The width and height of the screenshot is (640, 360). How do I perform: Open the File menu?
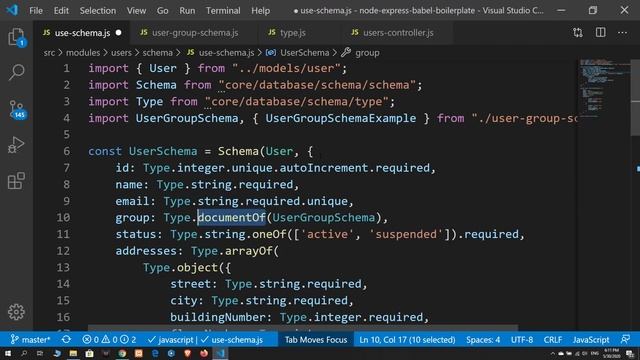click(x=36, y=10)
